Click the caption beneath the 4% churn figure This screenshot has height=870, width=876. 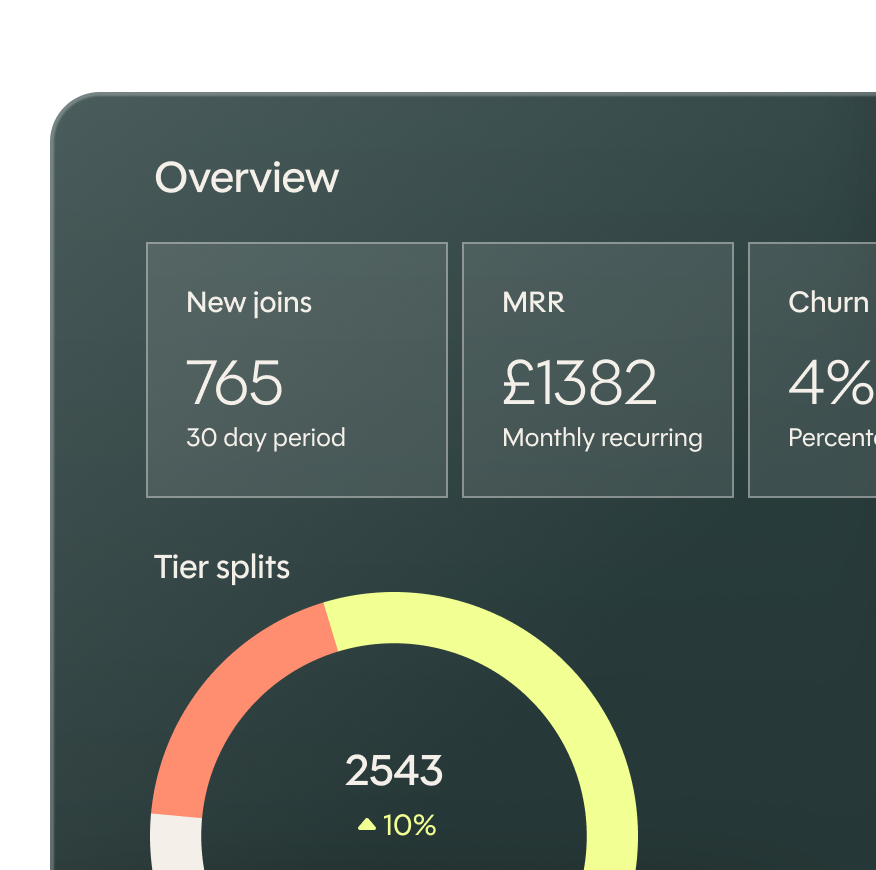point(832,438)
